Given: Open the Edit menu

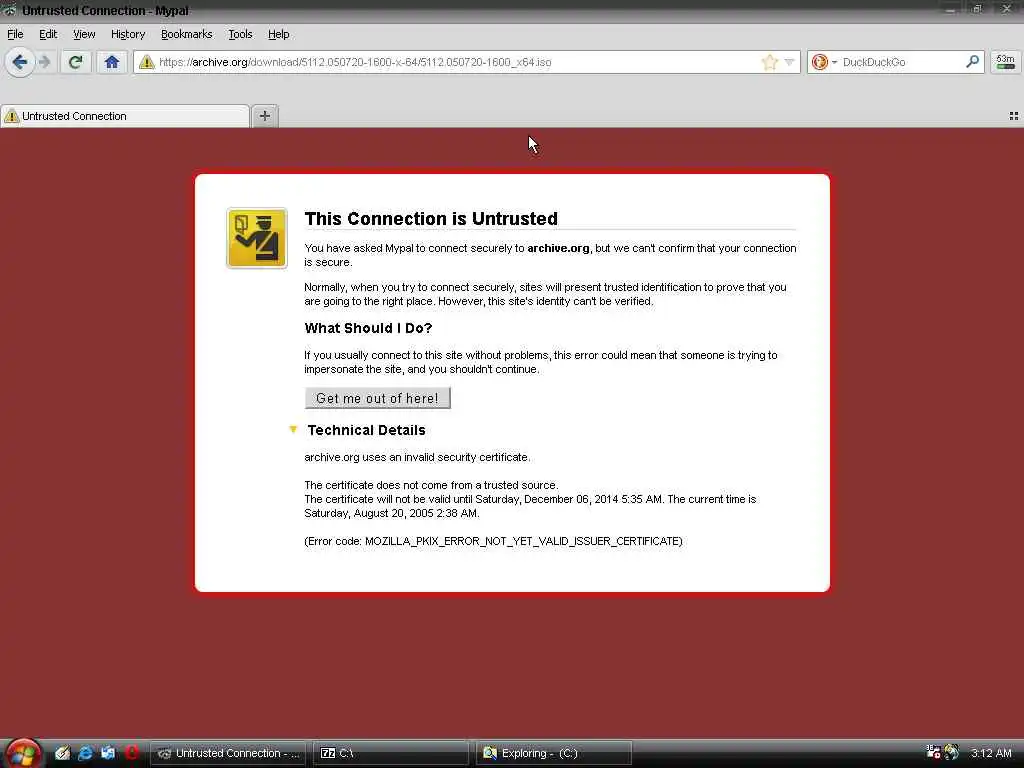Looking at the screenshot, I should [48, 34].
